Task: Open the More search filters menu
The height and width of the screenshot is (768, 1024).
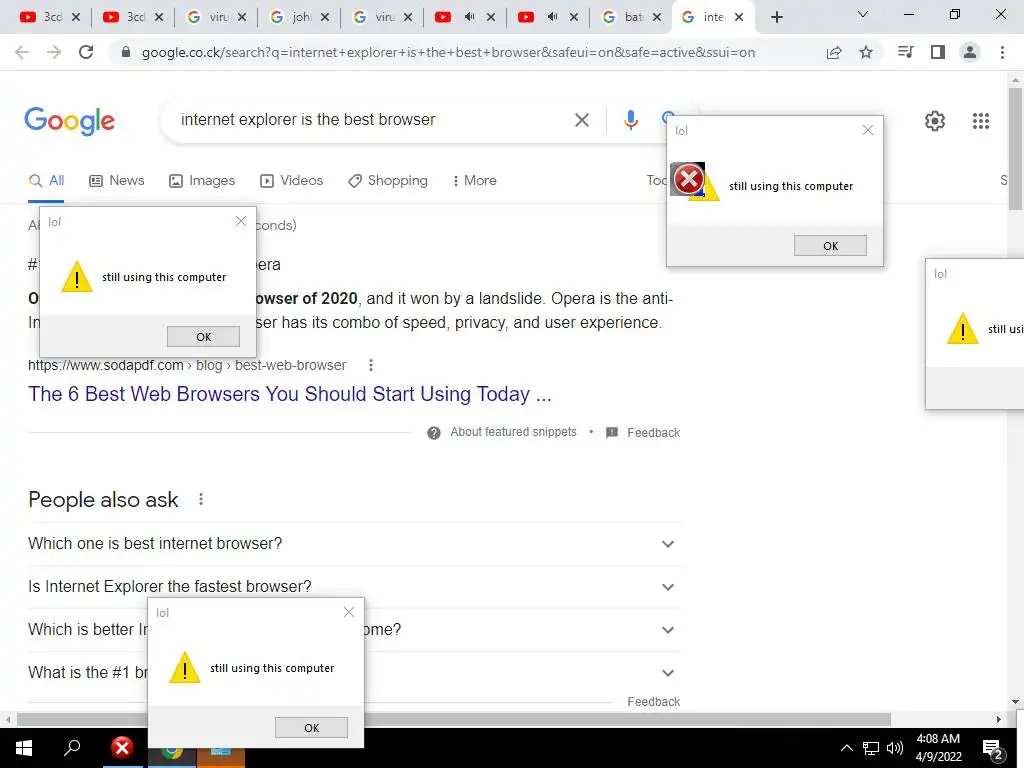Action: pos(475,181)
